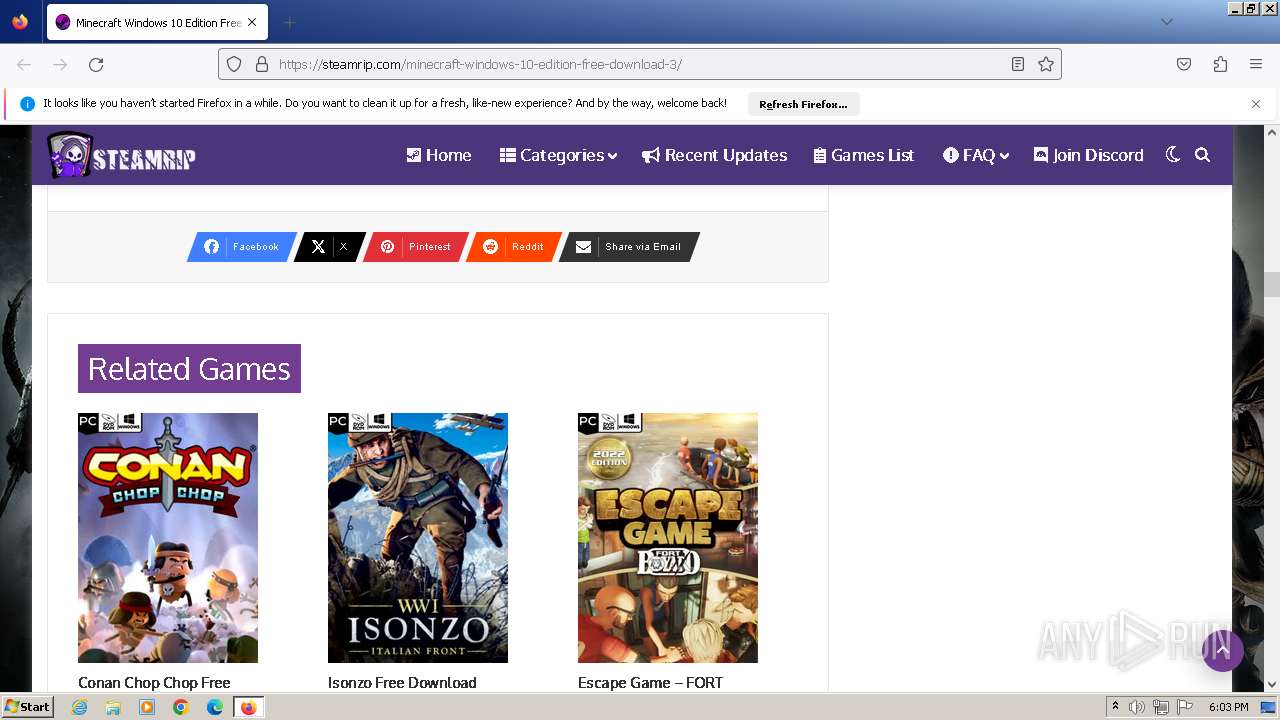Click the browser Forward arrow
This screenshot has width=1280, height=720.
point(60,64)
